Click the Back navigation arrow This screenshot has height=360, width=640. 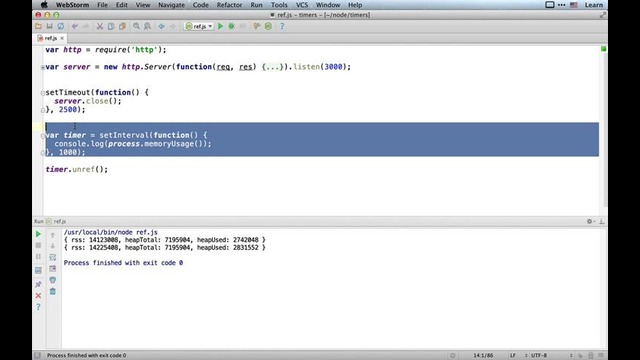162,26
